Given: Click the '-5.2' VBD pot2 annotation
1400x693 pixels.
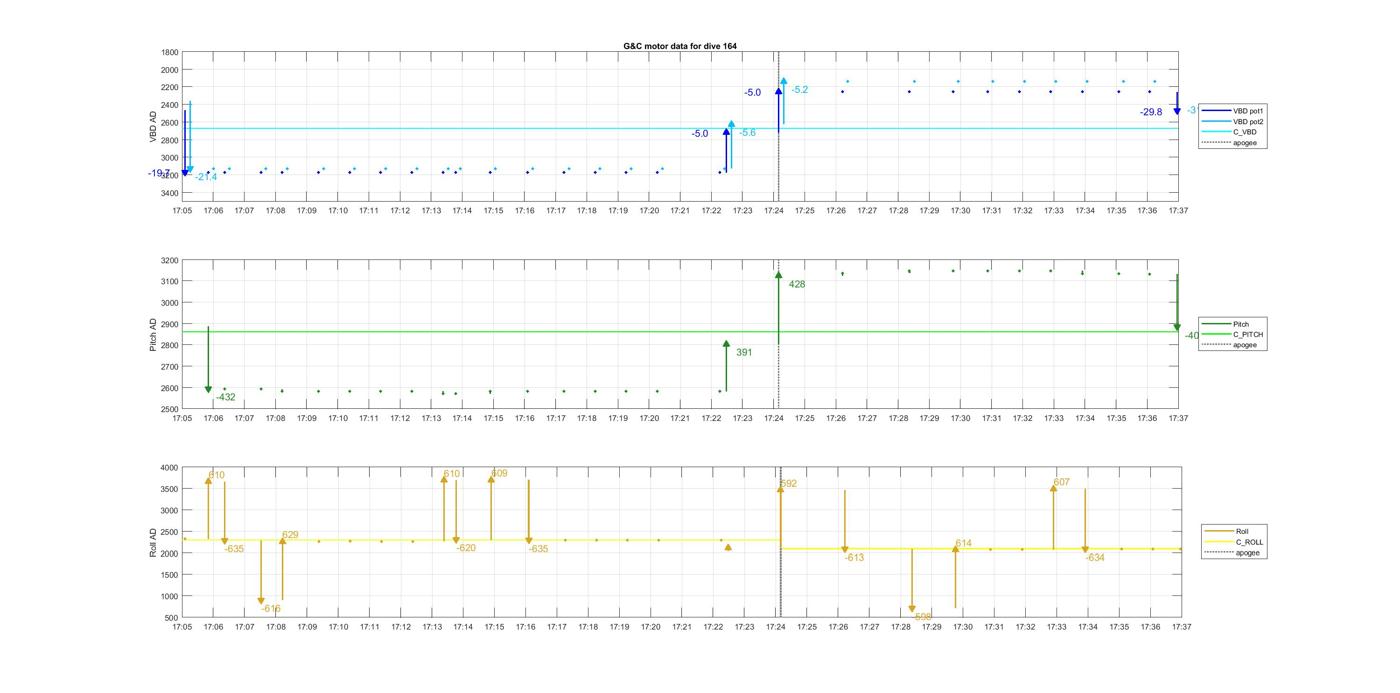Looking at the screenshot, I should pyautogui.click(x=799, y=90).
